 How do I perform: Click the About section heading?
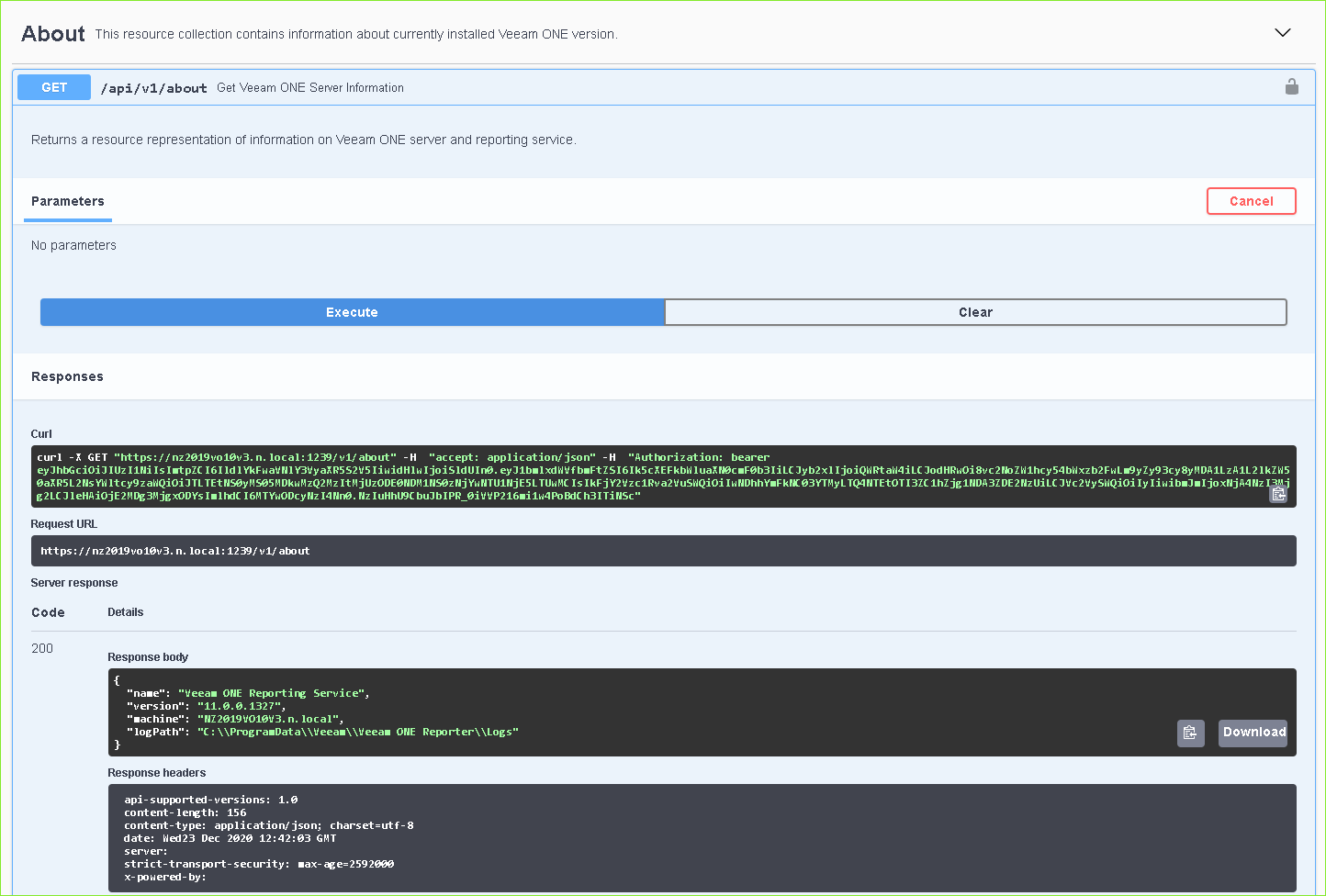pyautogui.click(x=53, y=34)
